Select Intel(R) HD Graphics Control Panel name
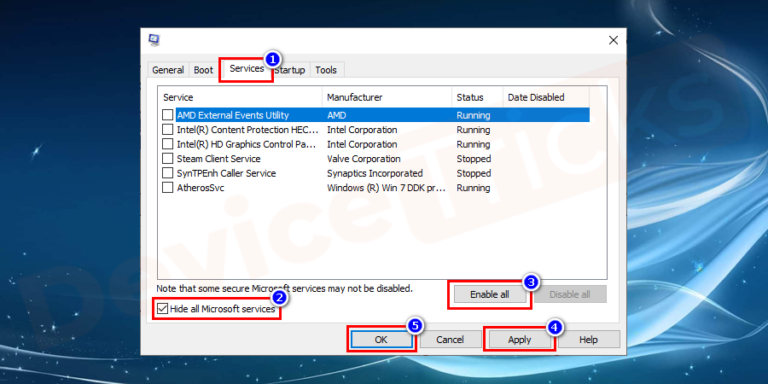Image resolution: width=768 pixels, height=384 pixels. click(x=247, y=144)
